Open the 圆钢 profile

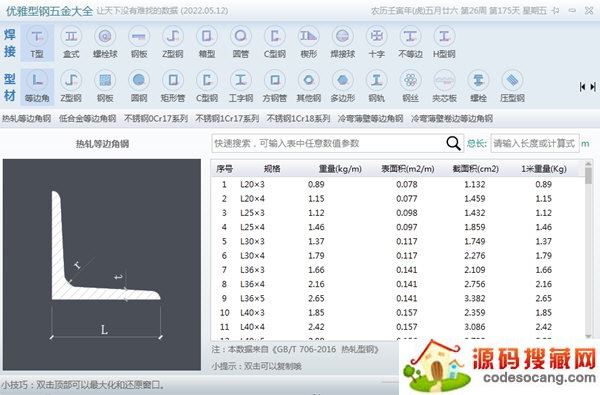coord(139,87)
